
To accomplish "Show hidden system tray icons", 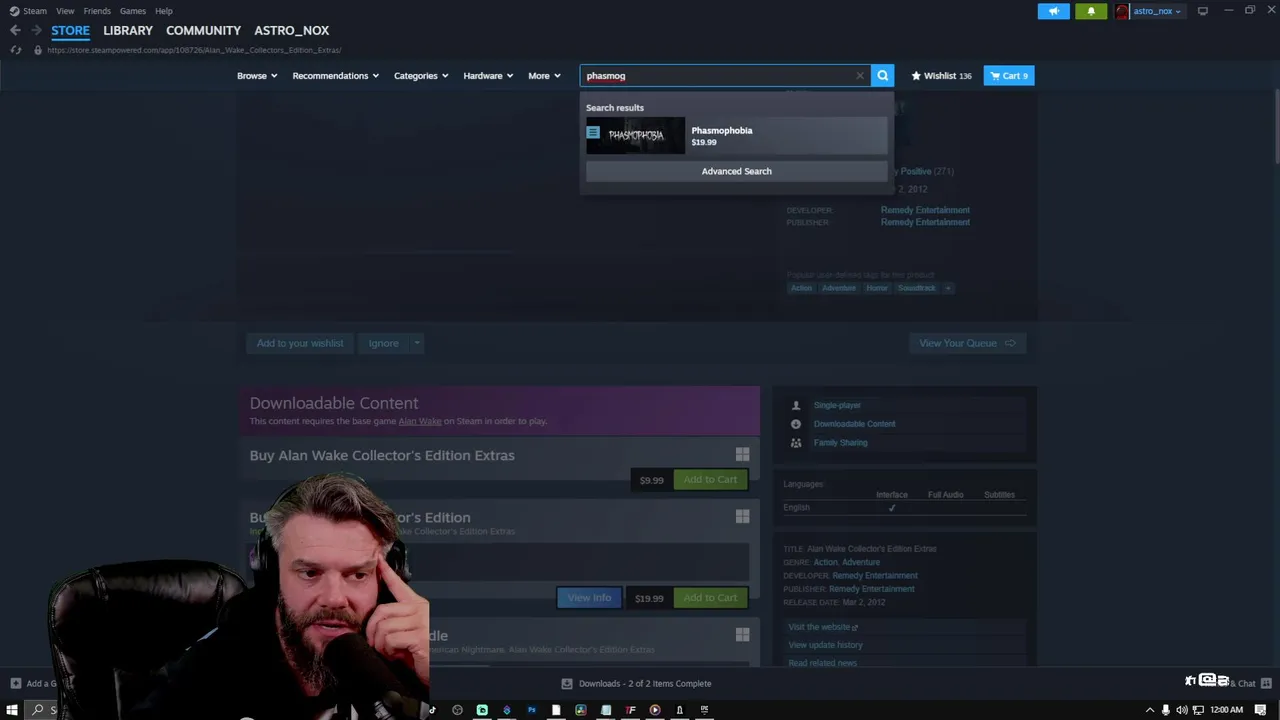I will click(x=1150, y=710).
